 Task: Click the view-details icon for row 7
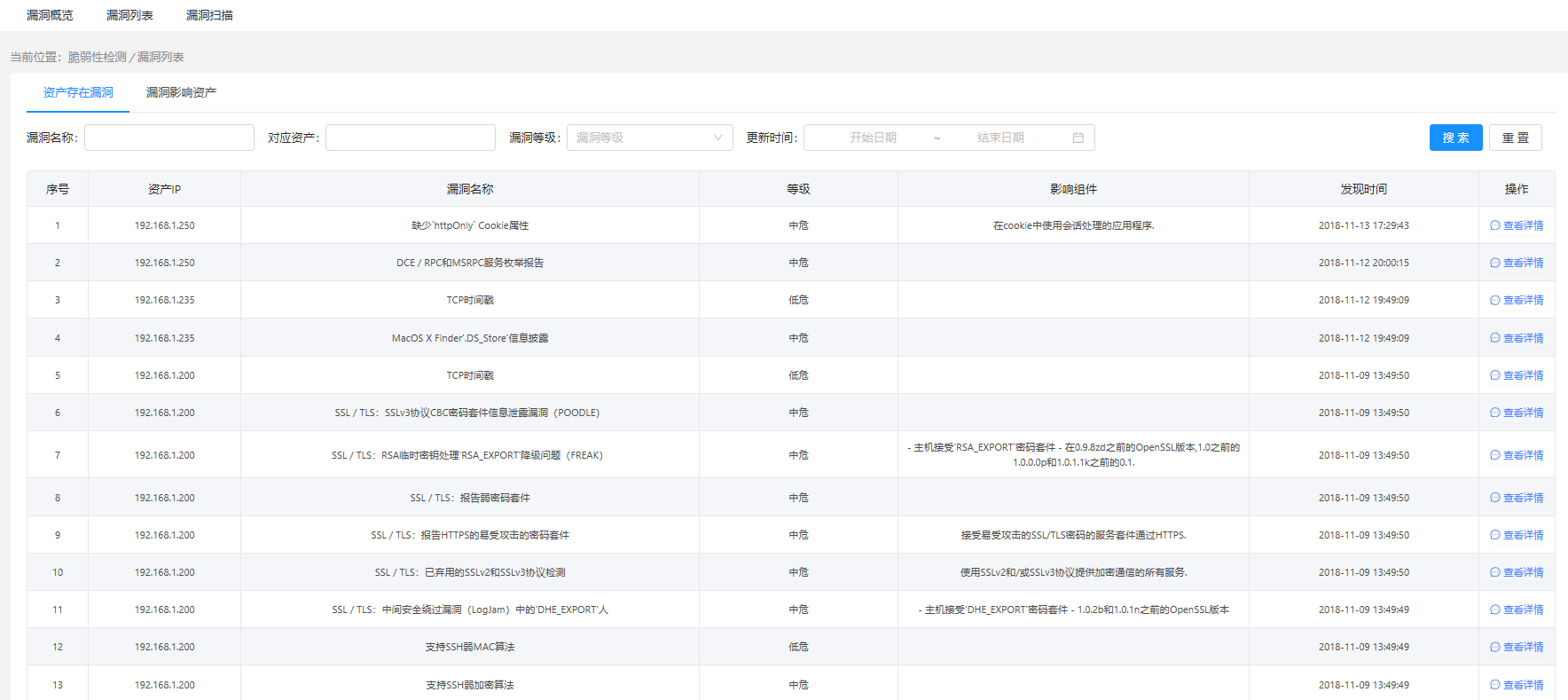pyautogui.click(x=1494, y=455)
